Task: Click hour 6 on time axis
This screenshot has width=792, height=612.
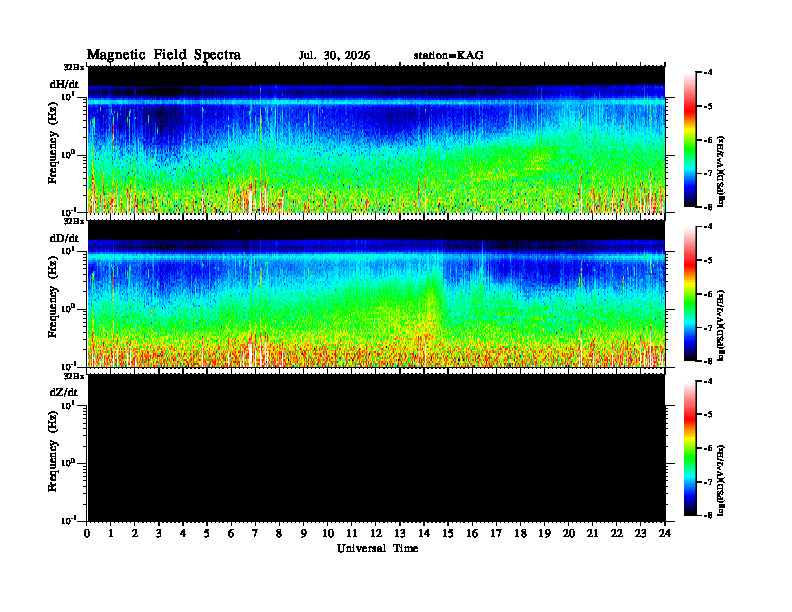Action: pos(231,534)
